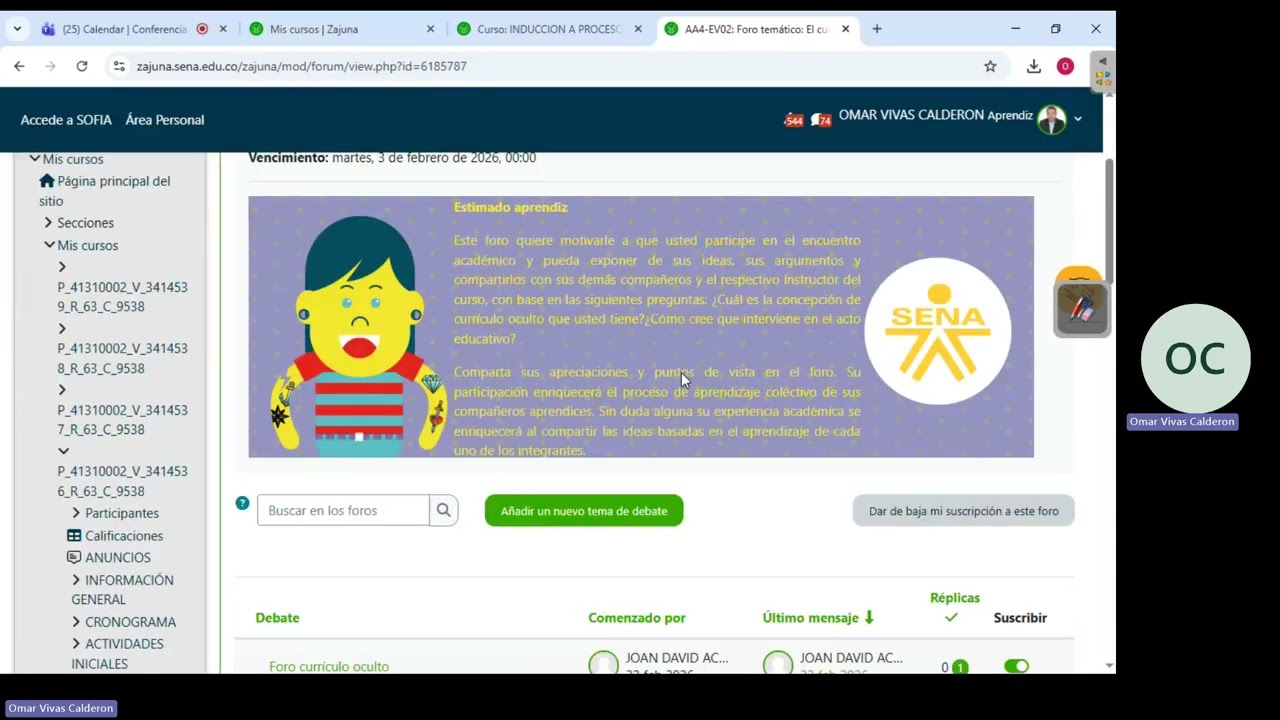Click the SENA logo in banner
Viewport: 1280px width, 720px height.
pos(938,331)
